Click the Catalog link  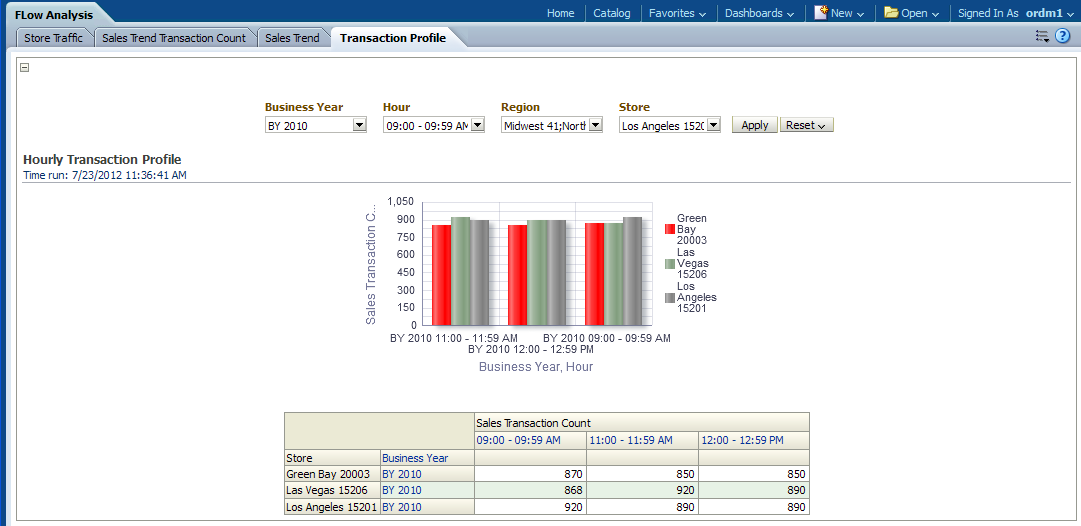pos(611,13)
